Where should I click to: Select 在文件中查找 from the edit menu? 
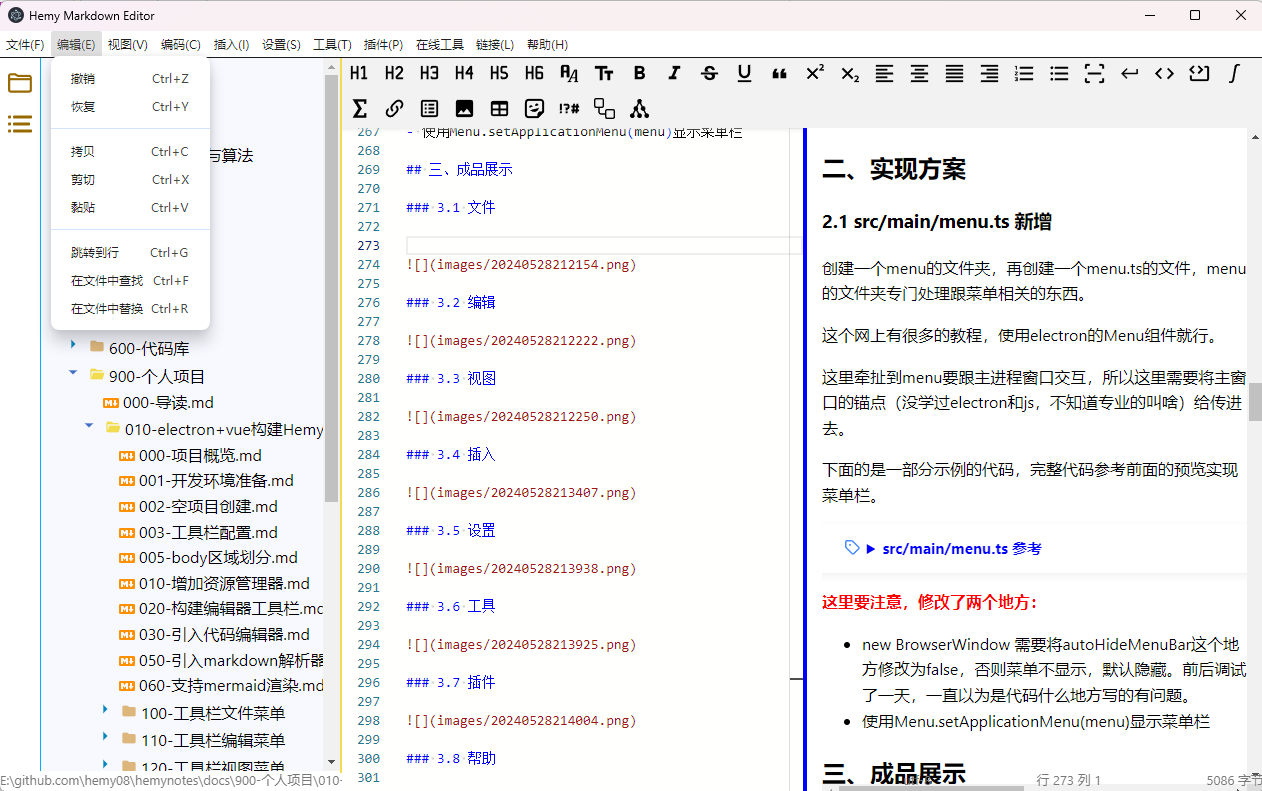pos(107,281)
